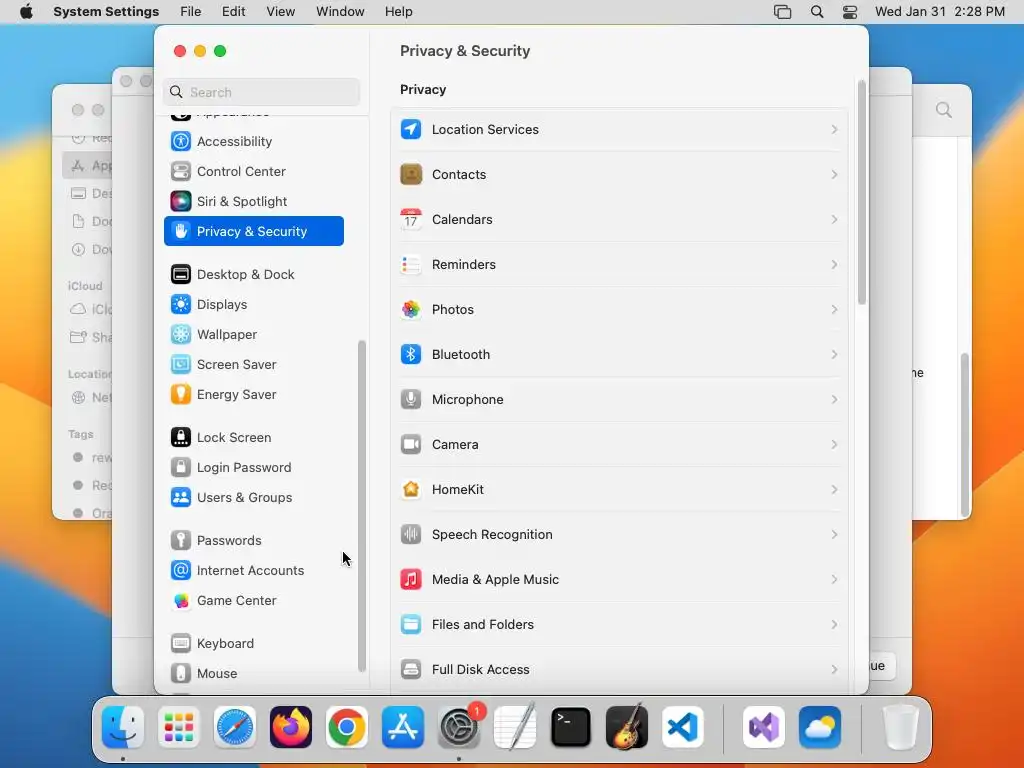This screenshot has width=1024, height=768.
Task: Open the Window menu
Action: (x=340, y=12)
